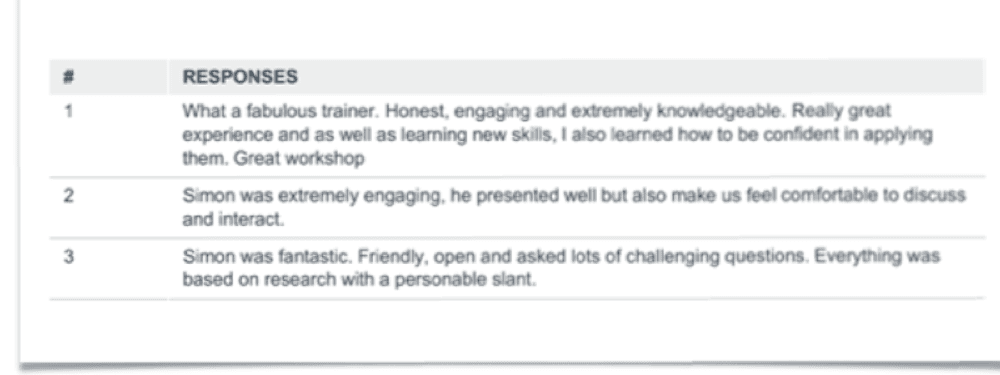Click text 'based on research with a personable slant'

coord(357,281)
